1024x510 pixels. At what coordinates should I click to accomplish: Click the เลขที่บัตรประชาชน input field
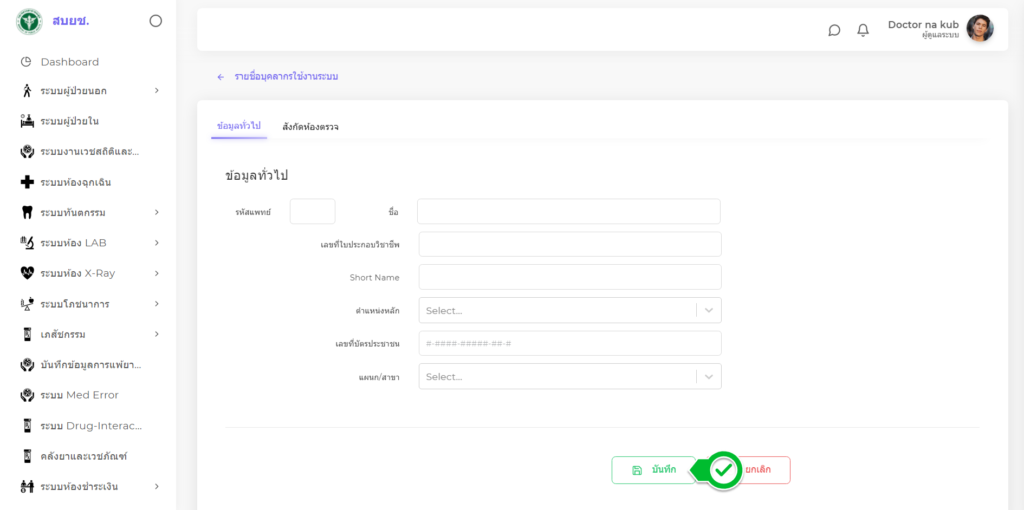click(x=569, y=344)
